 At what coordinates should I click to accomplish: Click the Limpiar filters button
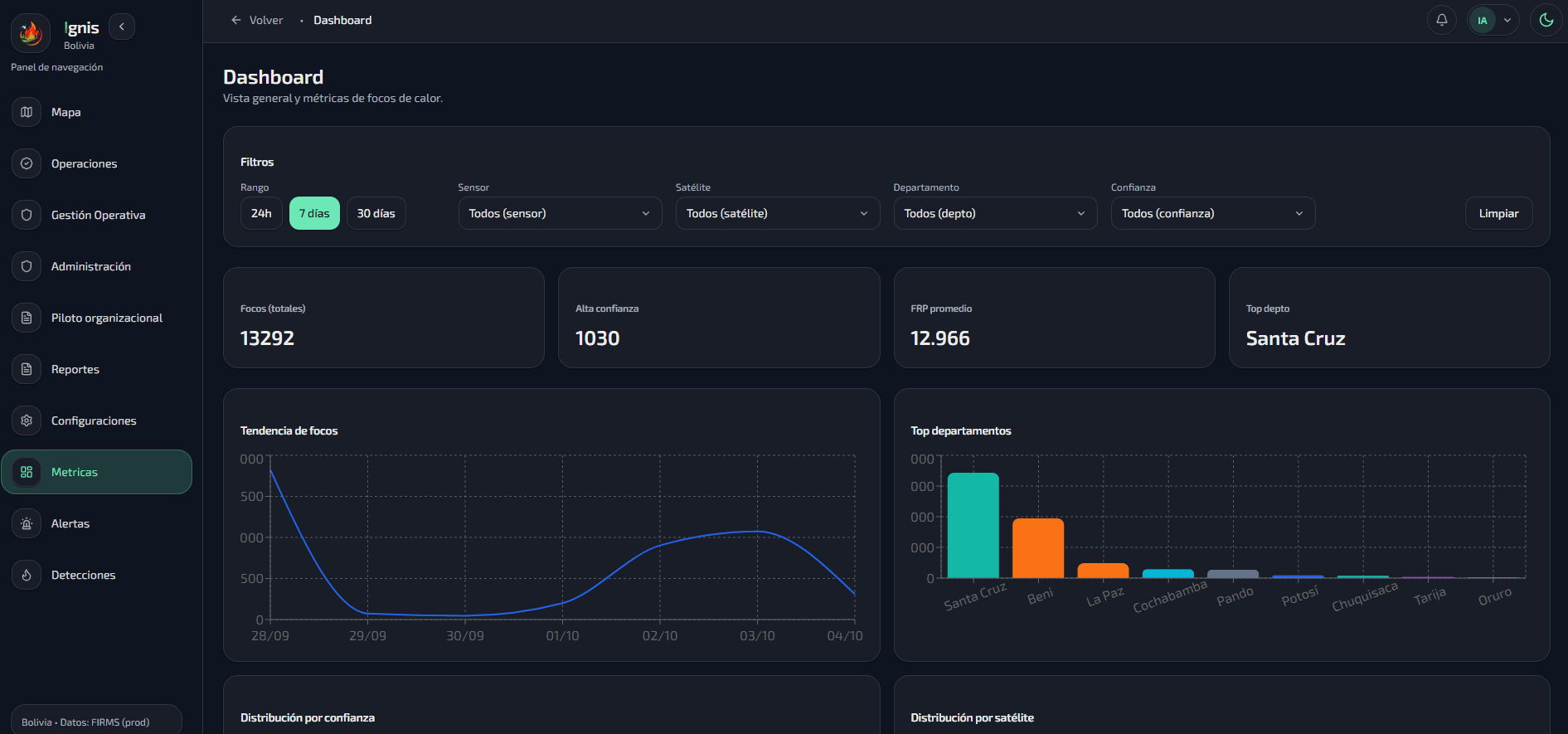[x=1499, y=213]
